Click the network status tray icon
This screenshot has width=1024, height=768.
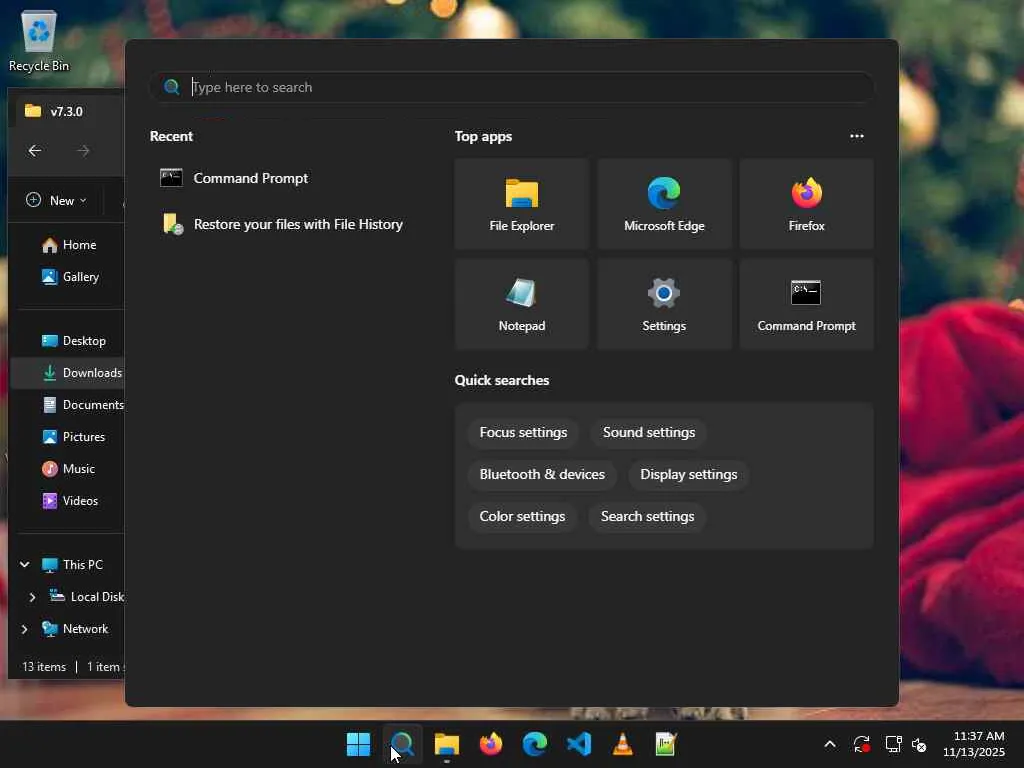click(x=893, y=744)
